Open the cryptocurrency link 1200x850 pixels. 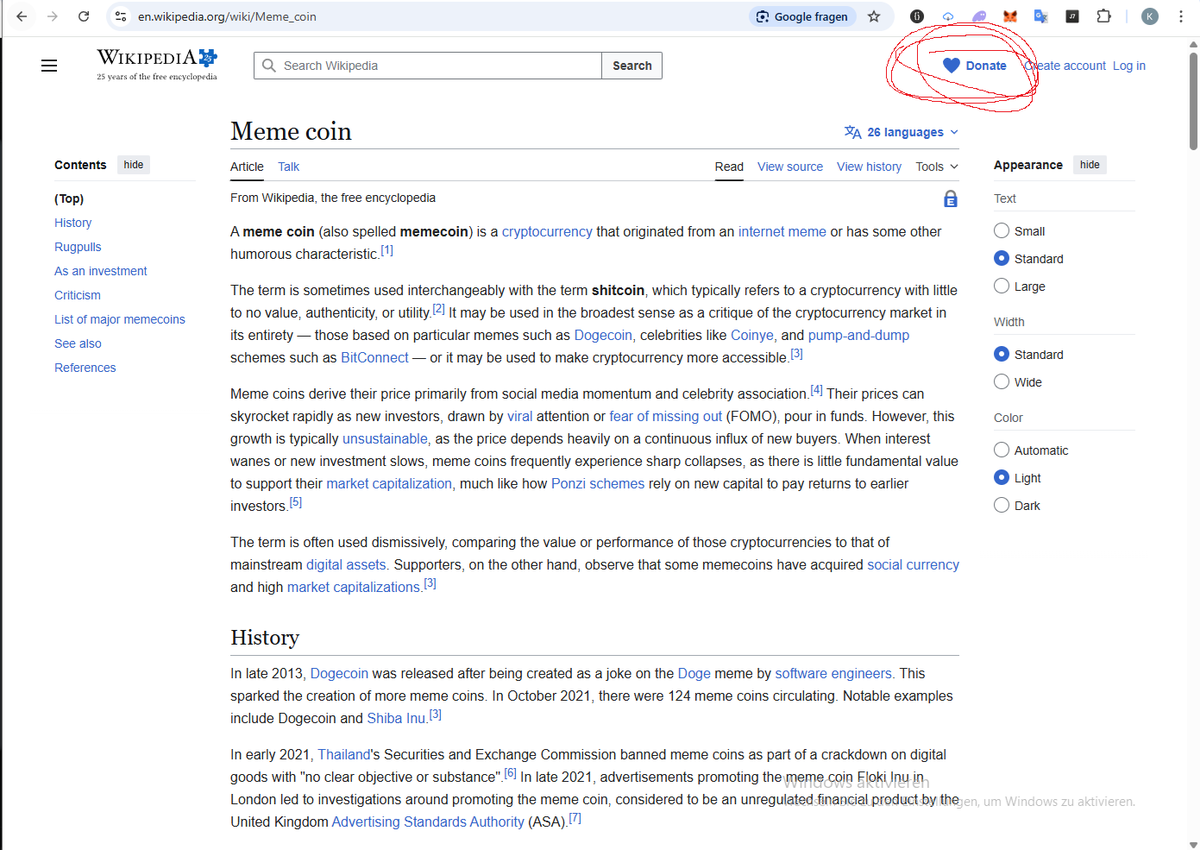(547, 232)
